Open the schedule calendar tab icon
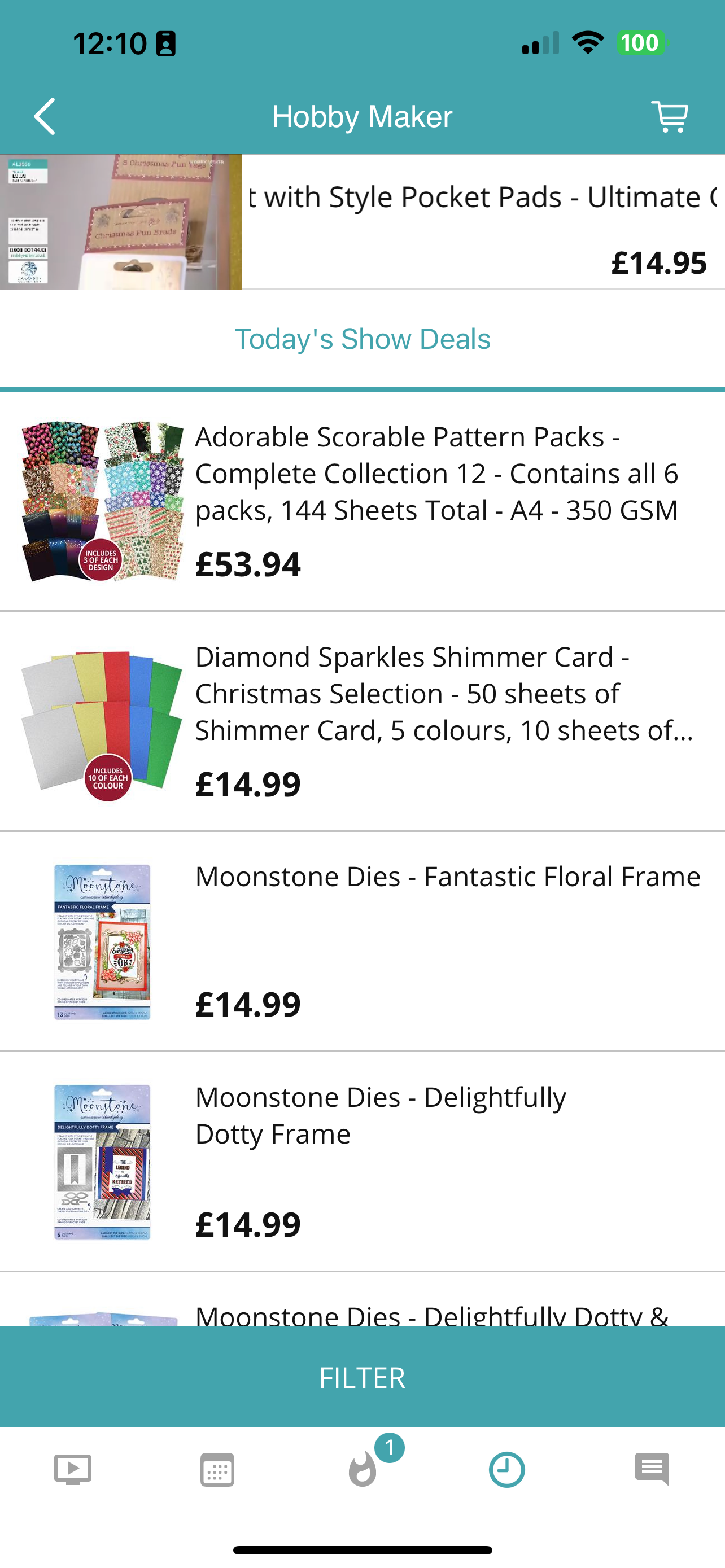725x1568 pixels. (x=217, y=1469)
